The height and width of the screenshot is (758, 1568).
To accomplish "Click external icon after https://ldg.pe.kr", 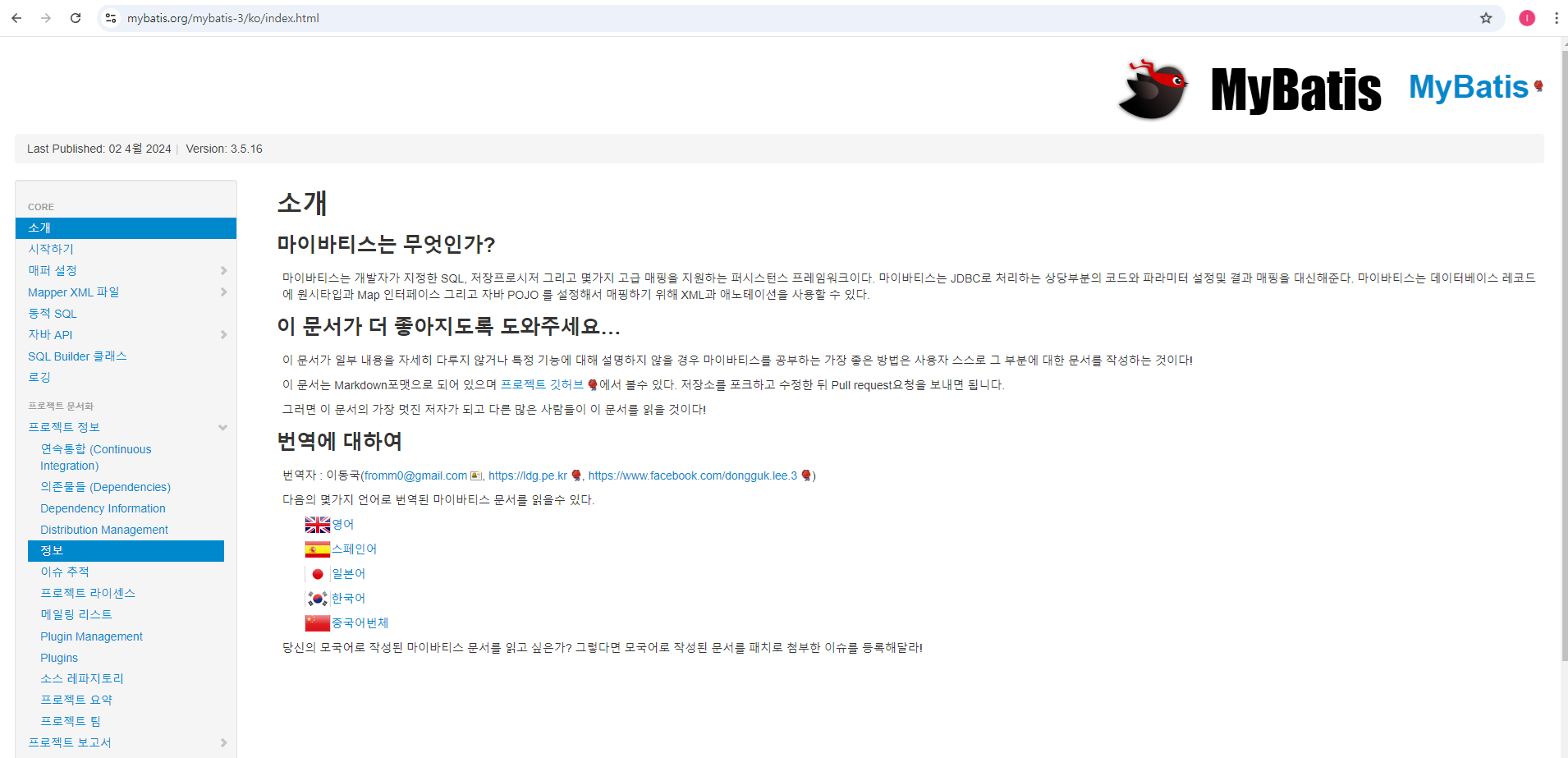I will click(576, 475).
